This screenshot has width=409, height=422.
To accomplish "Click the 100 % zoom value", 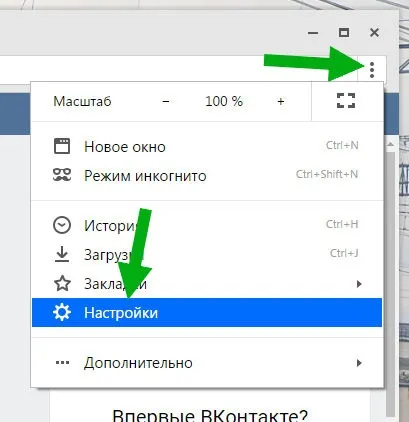I will click(x=224, y=101).
